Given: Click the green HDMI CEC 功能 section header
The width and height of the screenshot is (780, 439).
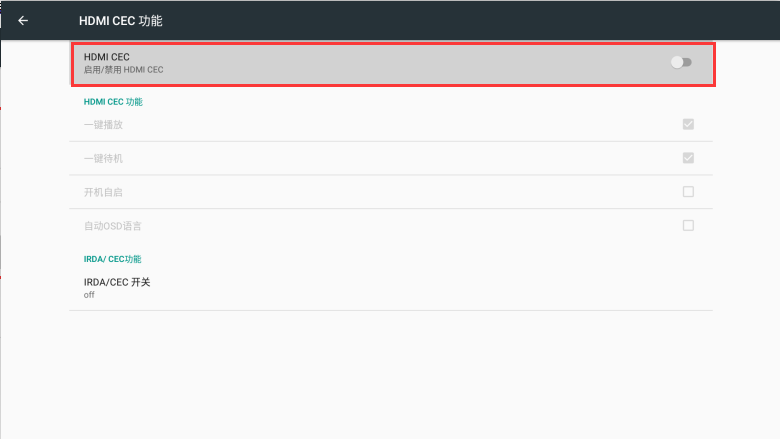Looking at the screenshot, I should pos(113,102).
